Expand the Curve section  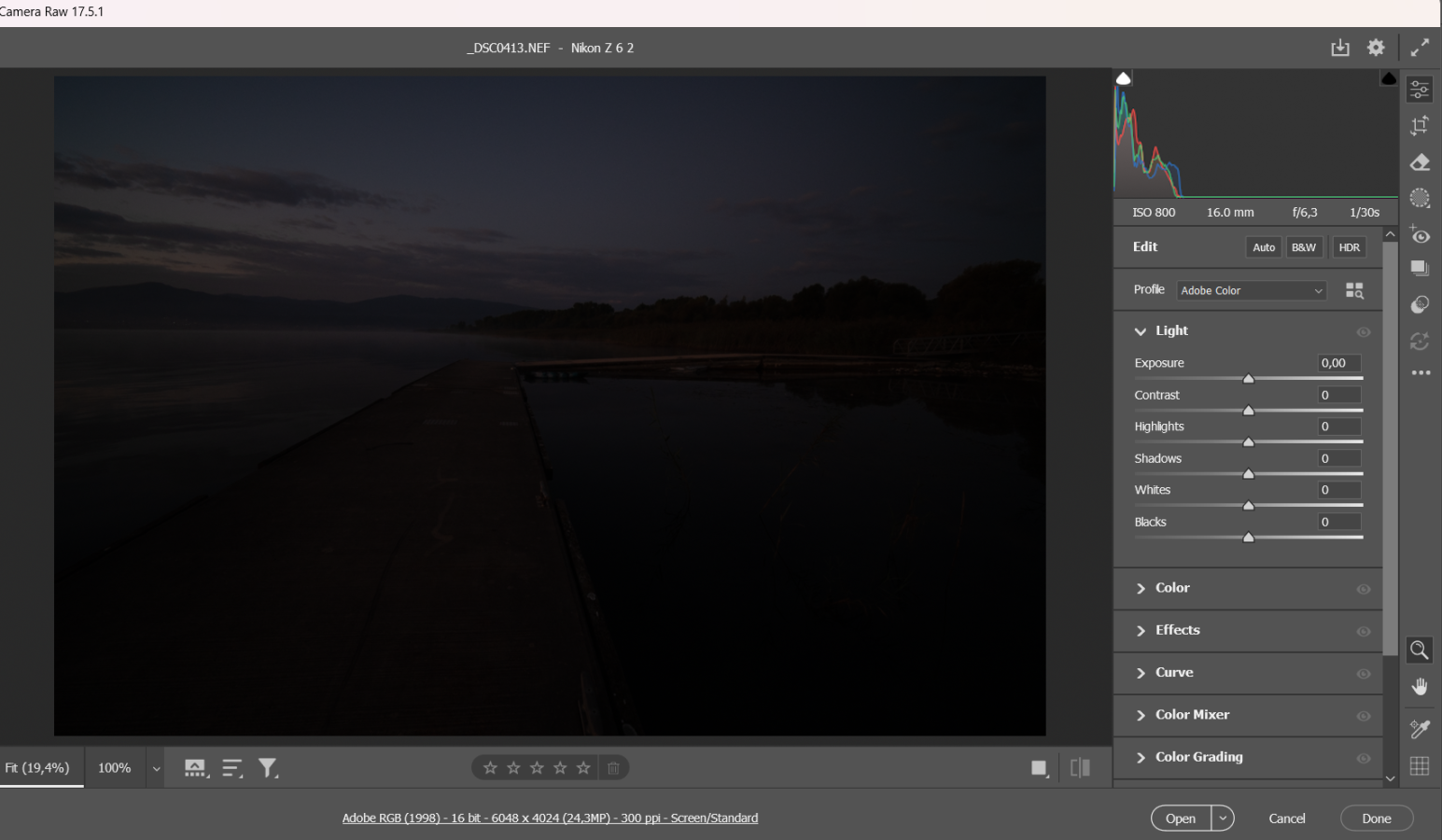click(x=1174, y=673)
